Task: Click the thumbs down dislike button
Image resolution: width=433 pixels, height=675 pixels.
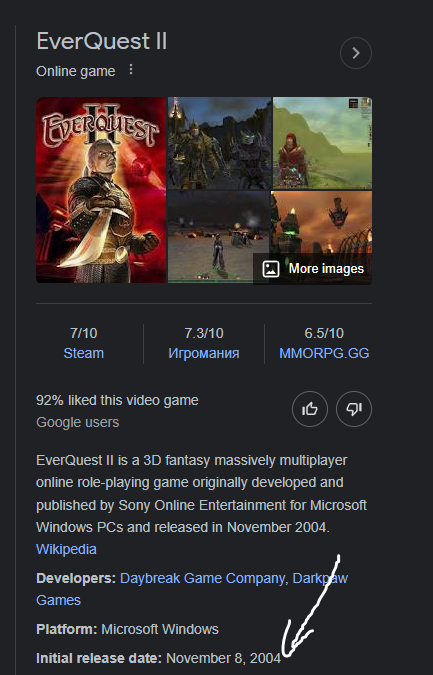Action: tap(354, 409)
